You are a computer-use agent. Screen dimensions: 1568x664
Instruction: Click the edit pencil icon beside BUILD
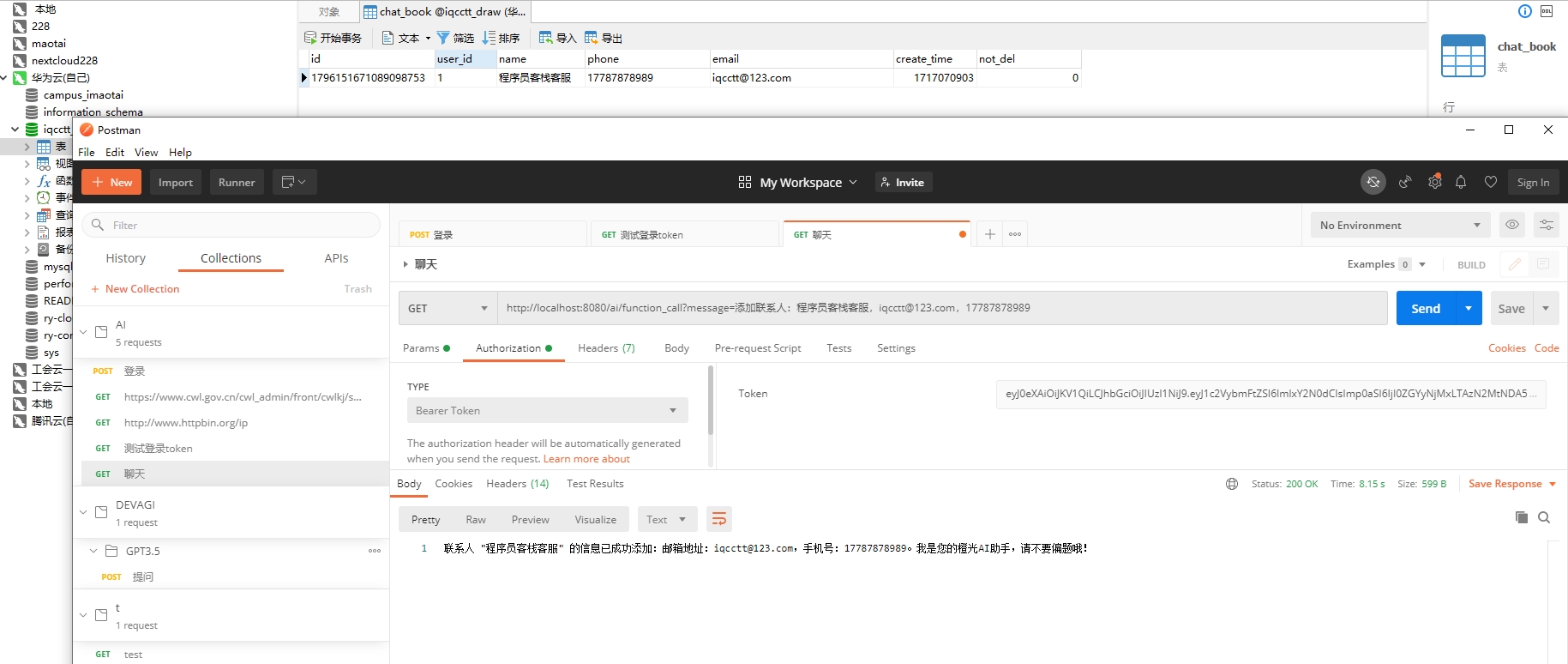[1515, 264]
